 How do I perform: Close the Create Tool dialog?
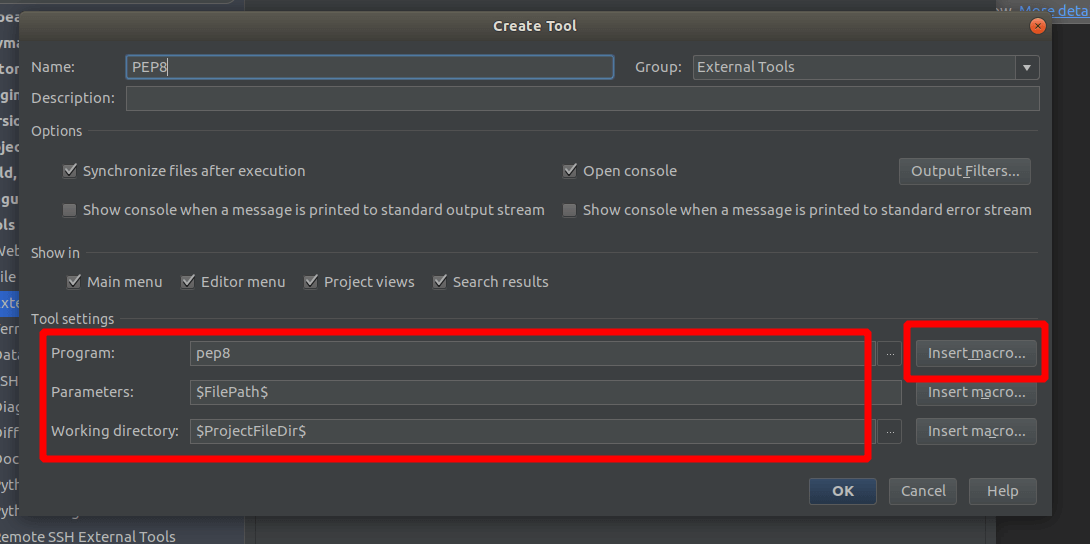[x=1037, y=26]
